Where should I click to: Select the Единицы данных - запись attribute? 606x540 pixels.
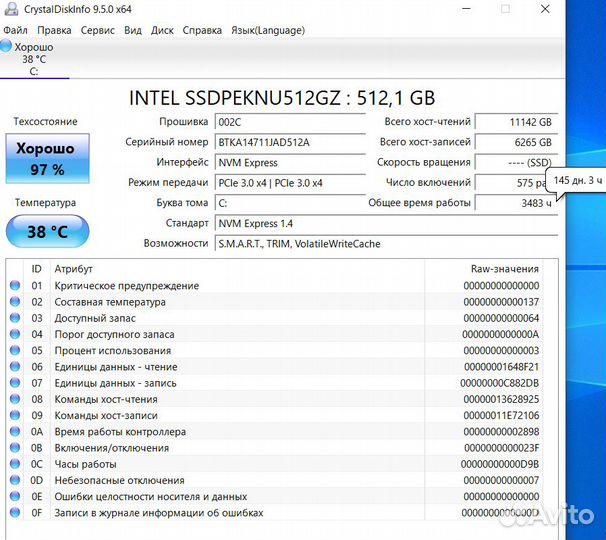pyautogui.click(x=116, y=383)
